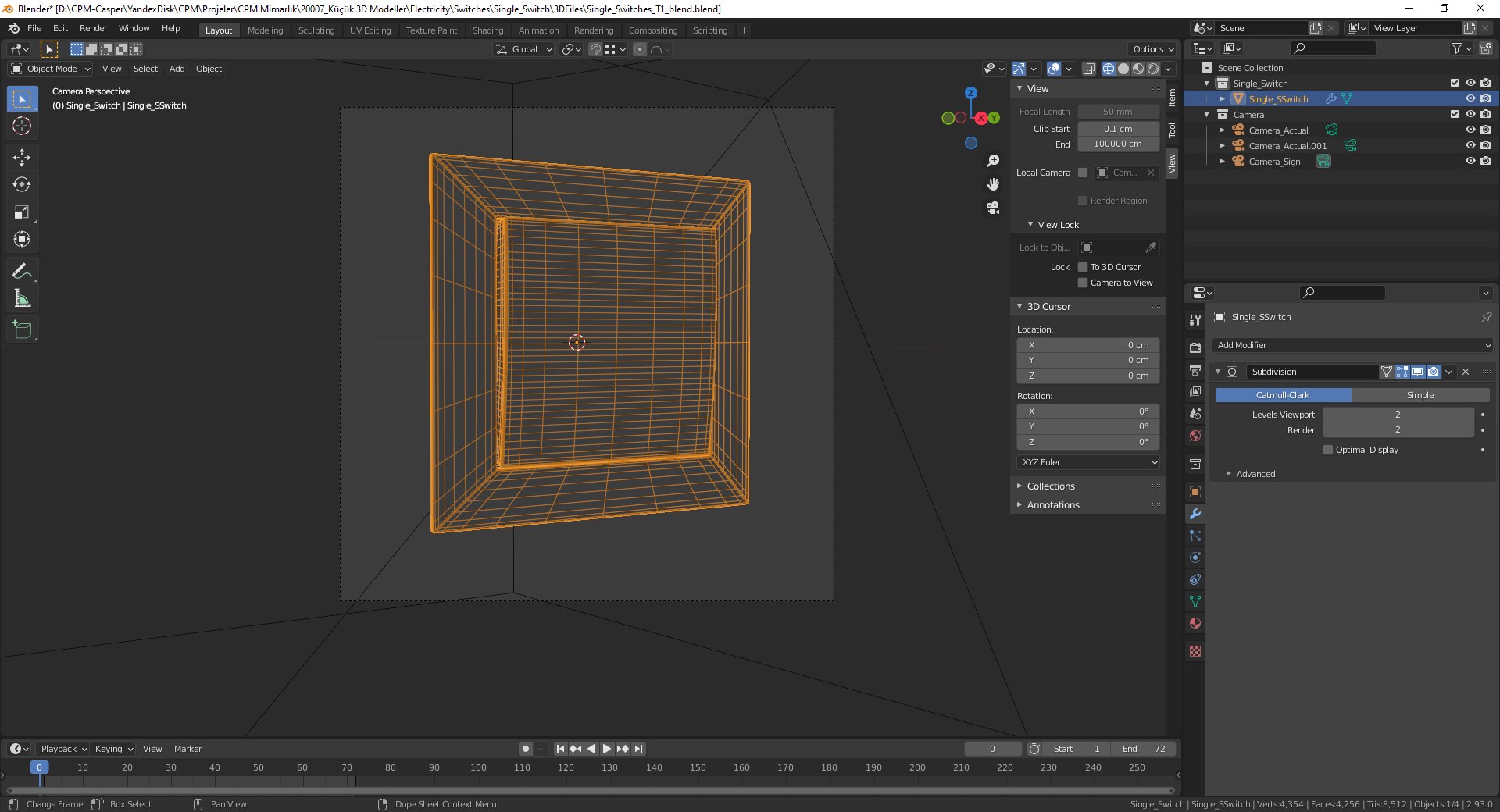The image size is (1500, 812).
Task: Click the End frame field in timeline
Action: tap(1145, 749)
